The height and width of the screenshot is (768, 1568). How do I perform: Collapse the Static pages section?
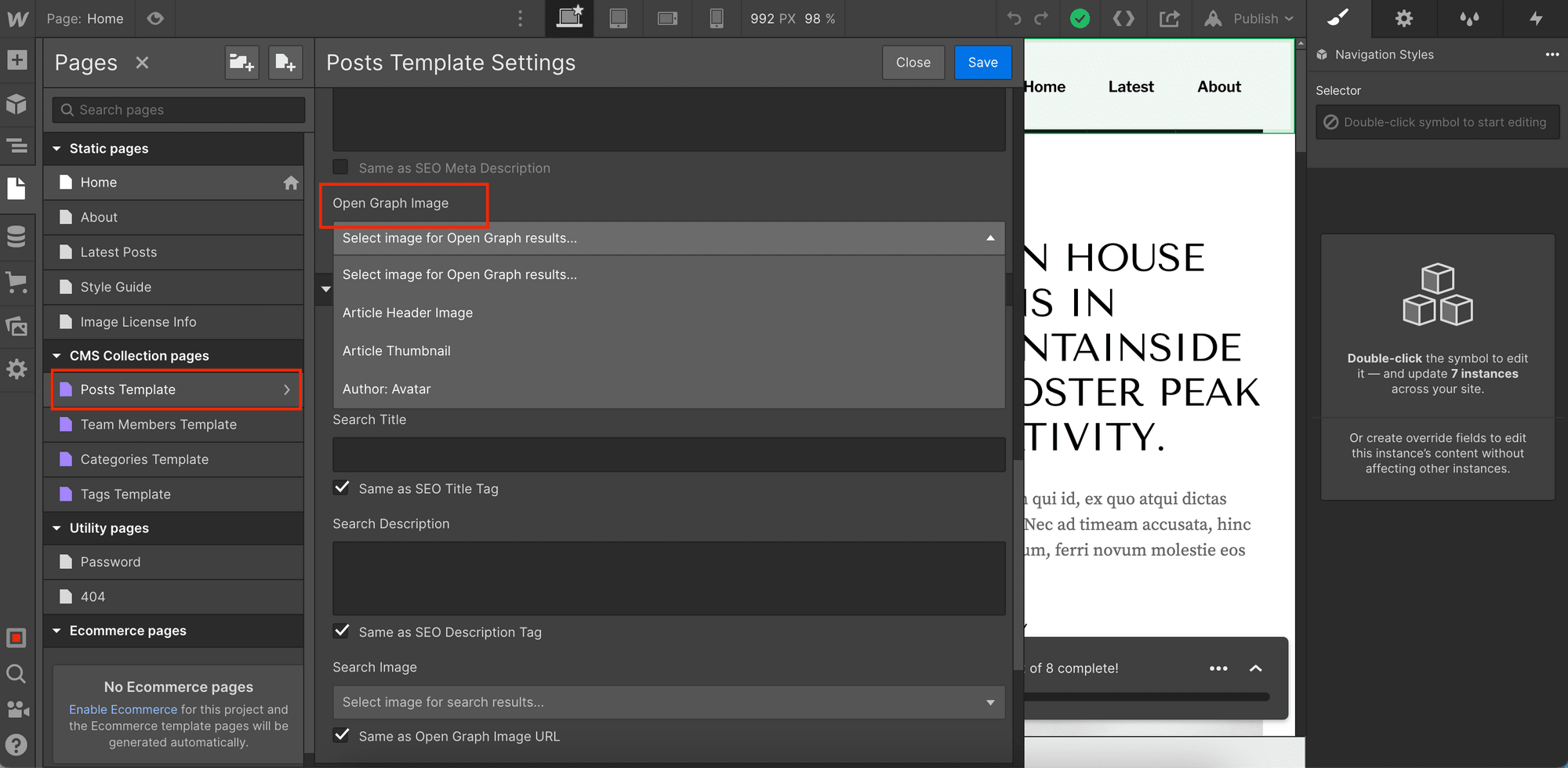pyautogui.click(x=56, y=148)
